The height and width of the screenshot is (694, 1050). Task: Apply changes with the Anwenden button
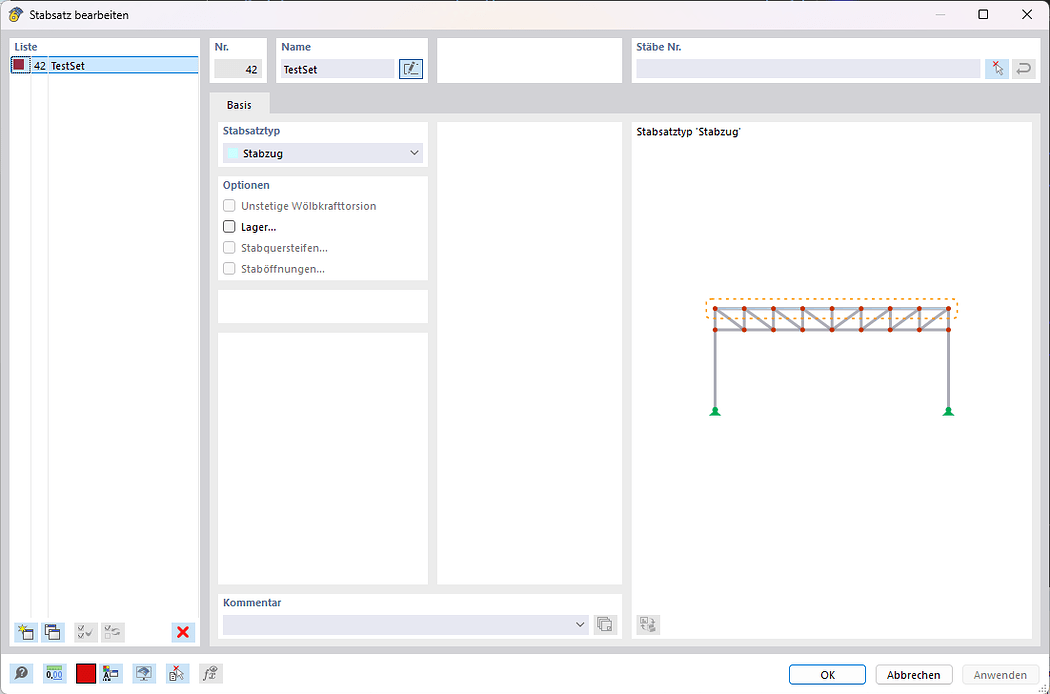(x=1000, y=674)
